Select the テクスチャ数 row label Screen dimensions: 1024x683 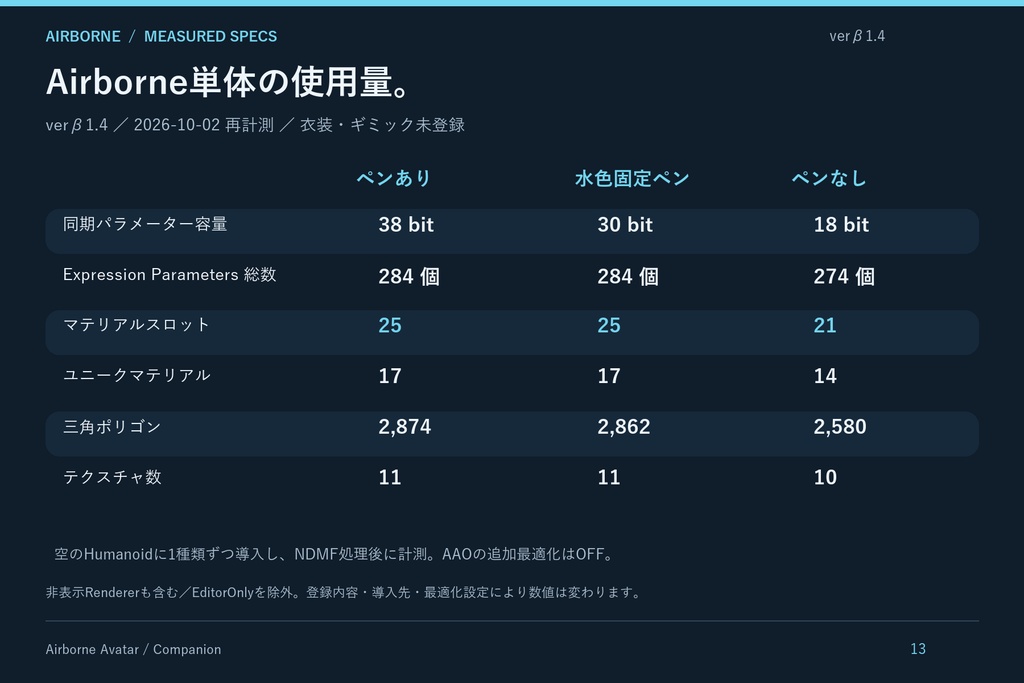(x=112, y=477)
